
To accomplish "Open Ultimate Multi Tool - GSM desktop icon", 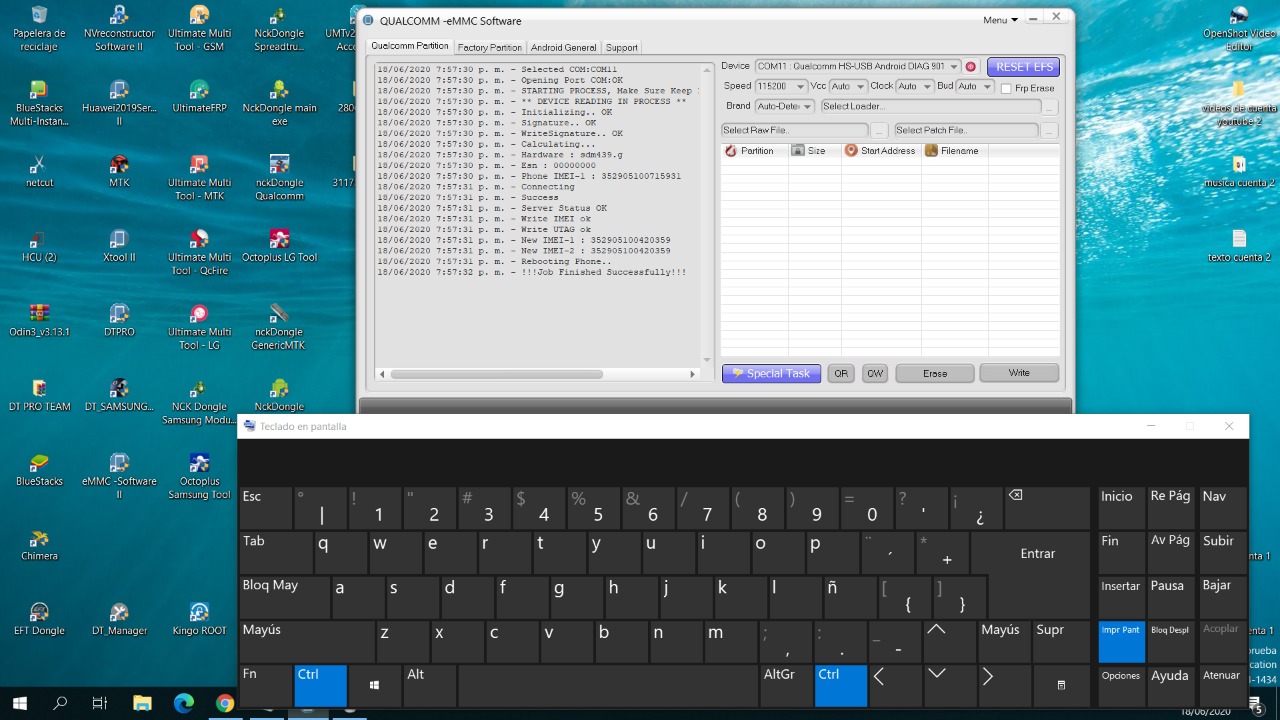I will [199, 27].
